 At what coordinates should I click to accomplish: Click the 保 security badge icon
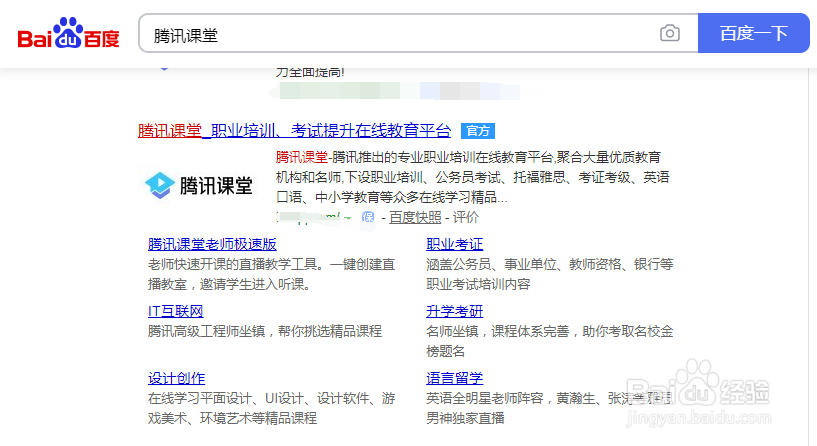click(368, 217)
